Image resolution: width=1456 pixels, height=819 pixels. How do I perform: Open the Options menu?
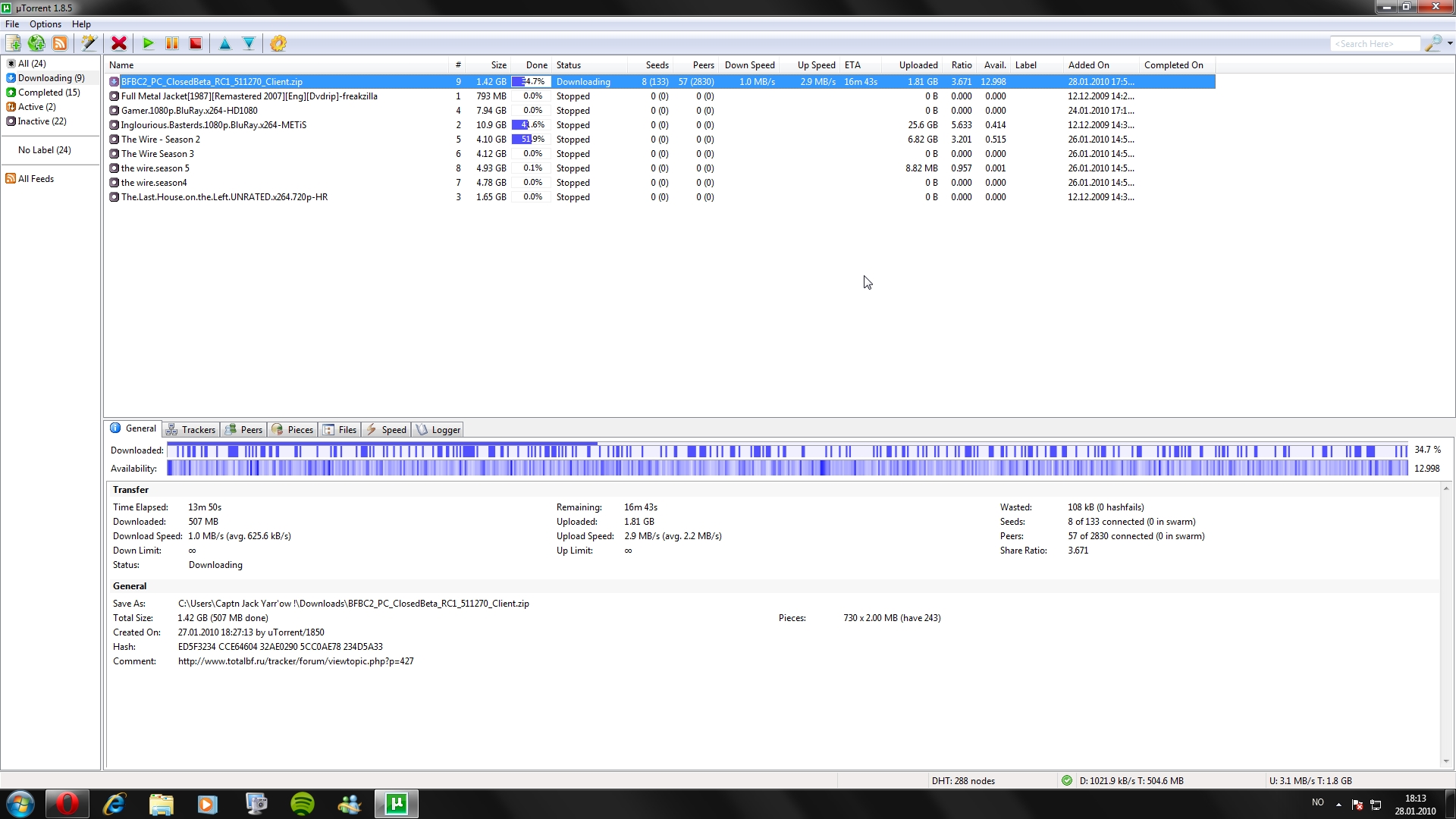click(x=45, y=24)
